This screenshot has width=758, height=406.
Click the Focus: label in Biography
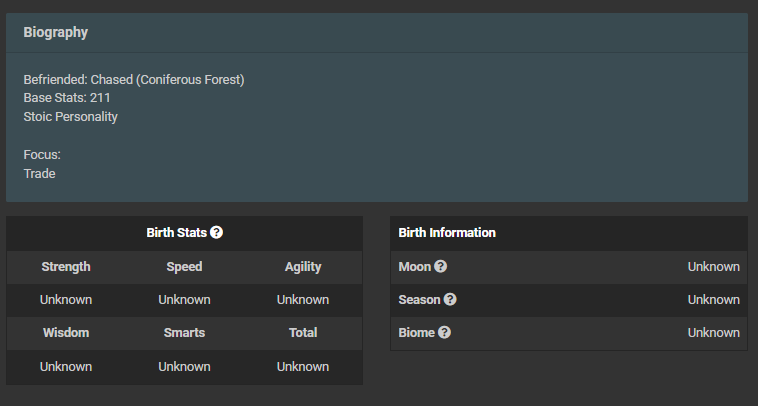(x=42, y=155)
